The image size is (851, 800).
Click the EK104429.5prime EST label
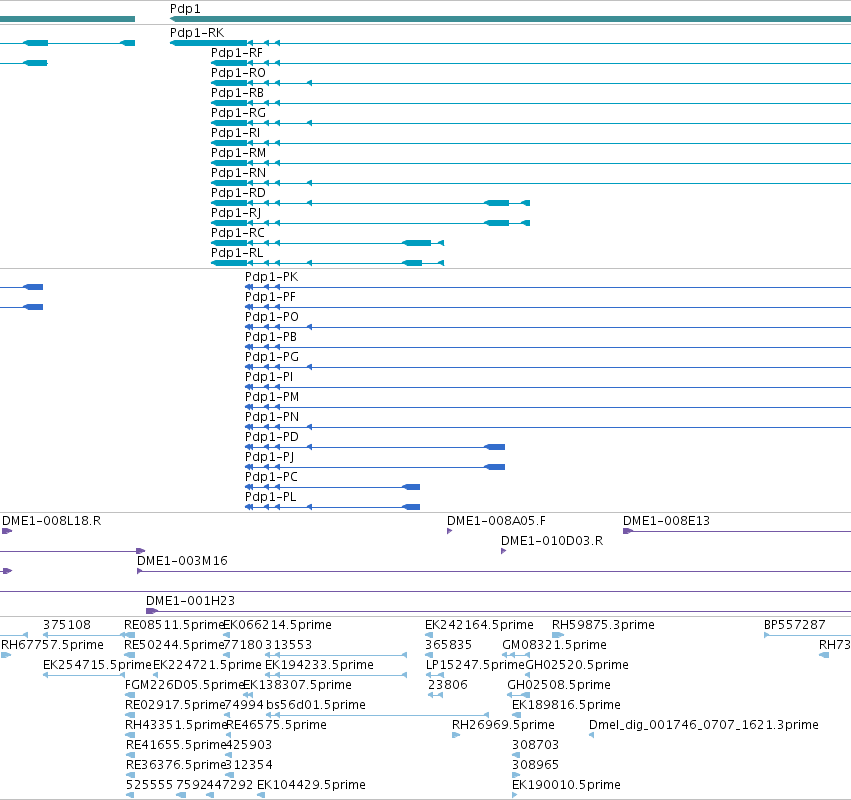coord(311,785)
